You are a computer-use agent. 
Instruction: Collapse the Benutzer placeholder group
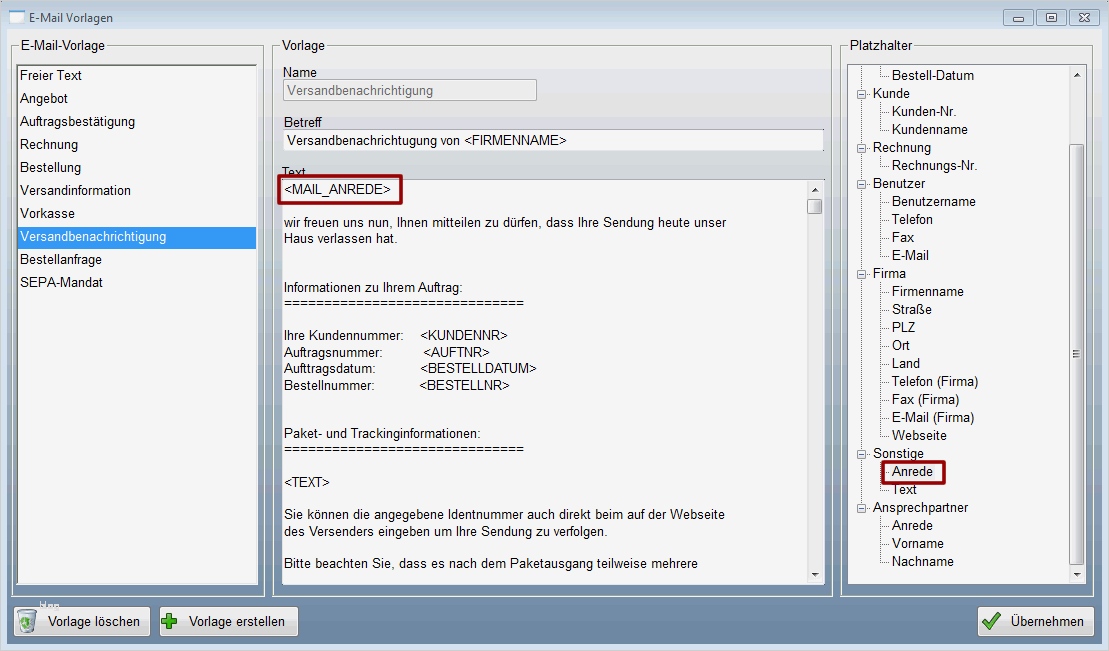coord(862,183)
